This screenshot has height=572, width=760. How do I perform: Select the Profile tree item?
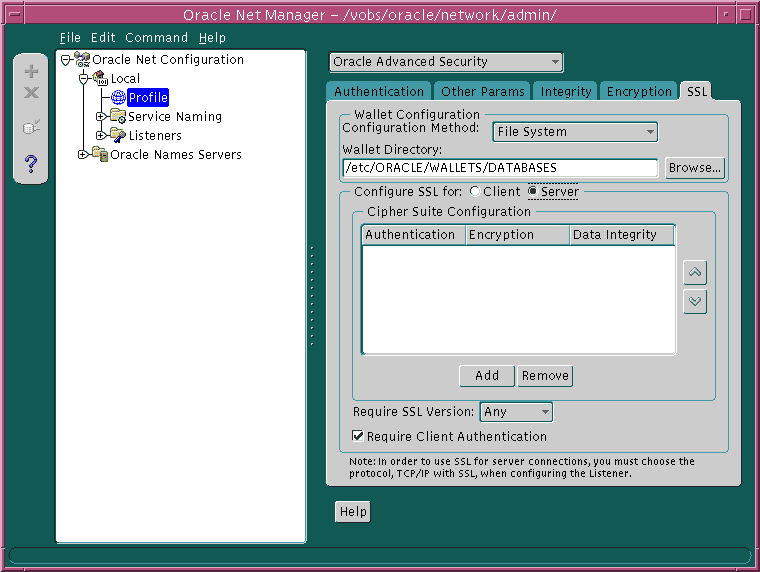(148, 97)
